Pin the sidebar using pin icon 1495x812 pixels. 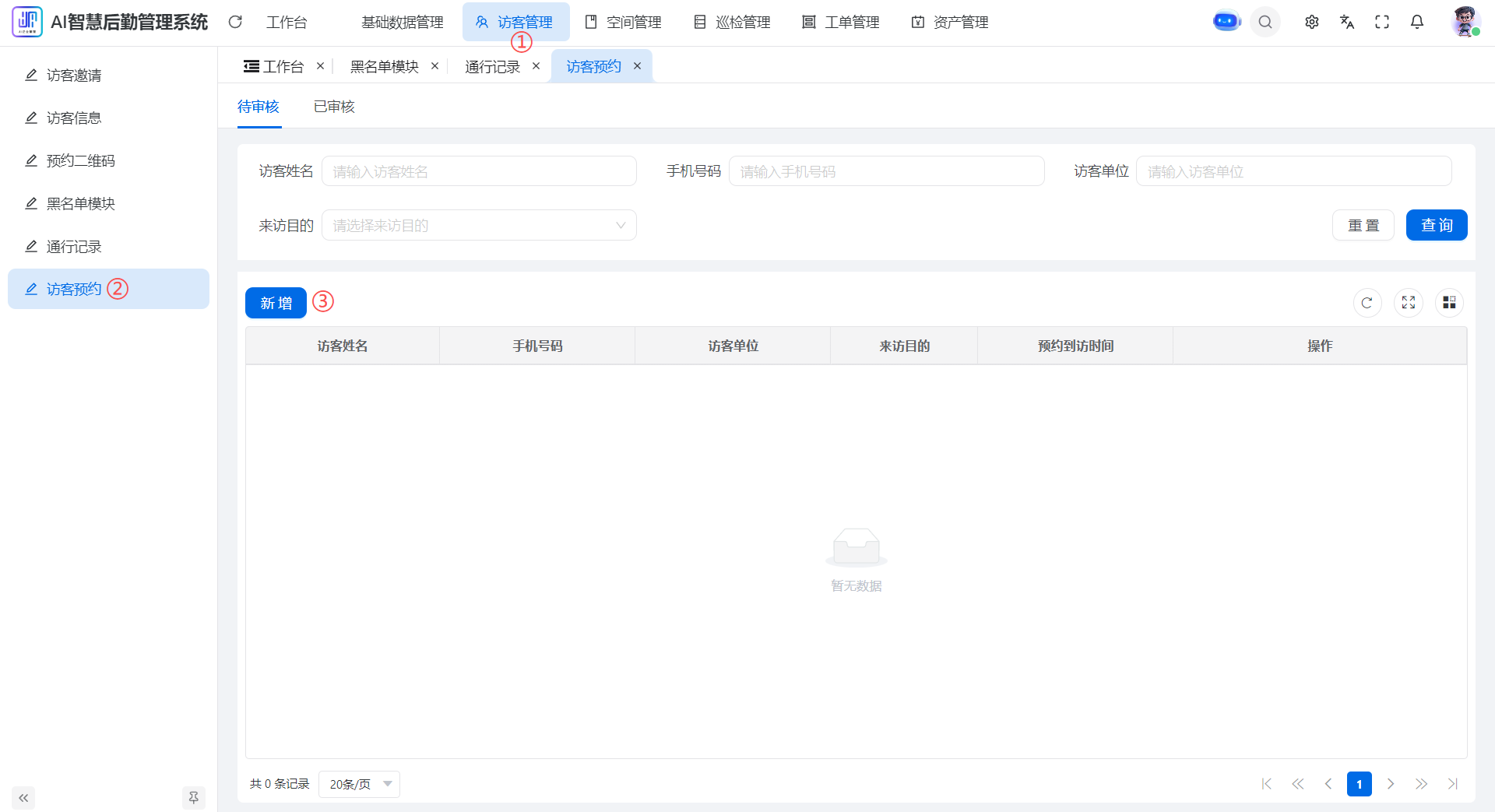(x=193, y=797)
